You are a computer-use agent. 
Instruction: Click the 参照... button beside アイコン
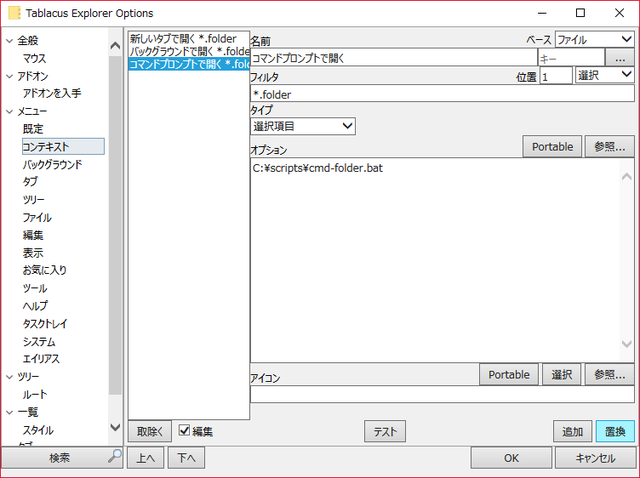click(610, 374)
